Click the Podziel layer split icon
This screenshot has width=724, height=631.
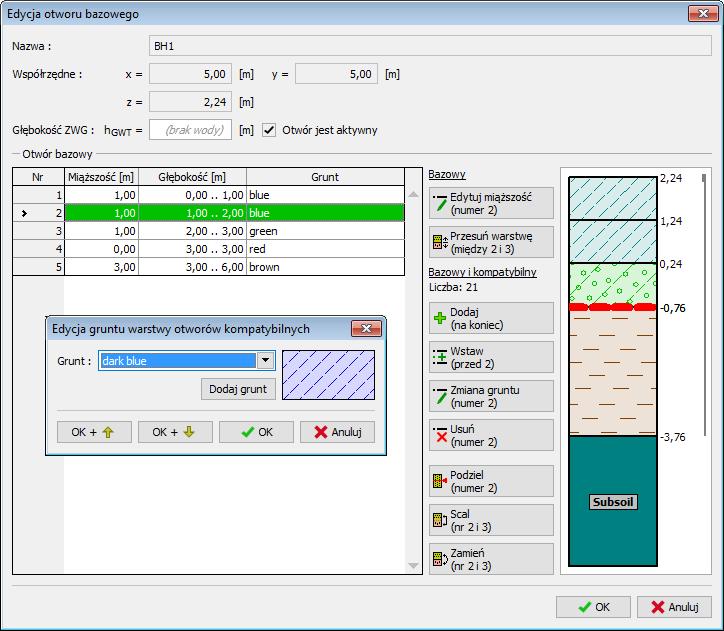point(440,481)
